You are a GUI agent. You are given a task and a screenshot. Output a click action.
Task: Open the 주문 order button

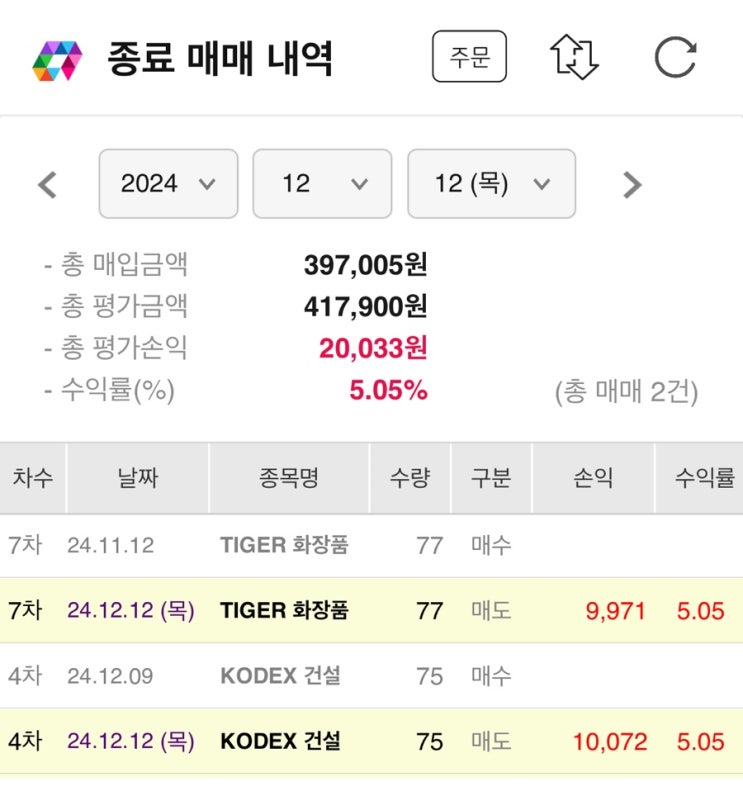[469, 57]
